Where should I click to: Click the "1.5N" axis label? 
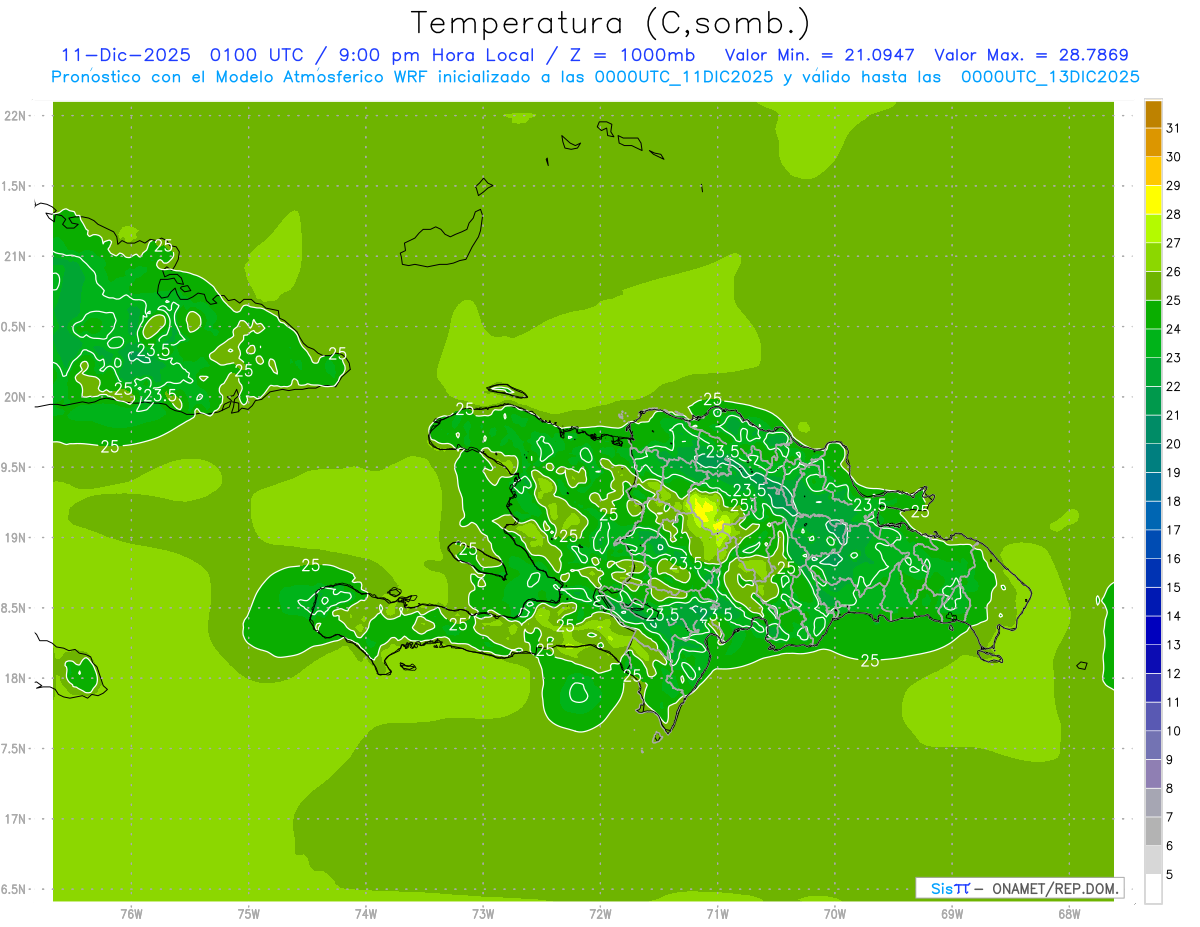[15, 187]
